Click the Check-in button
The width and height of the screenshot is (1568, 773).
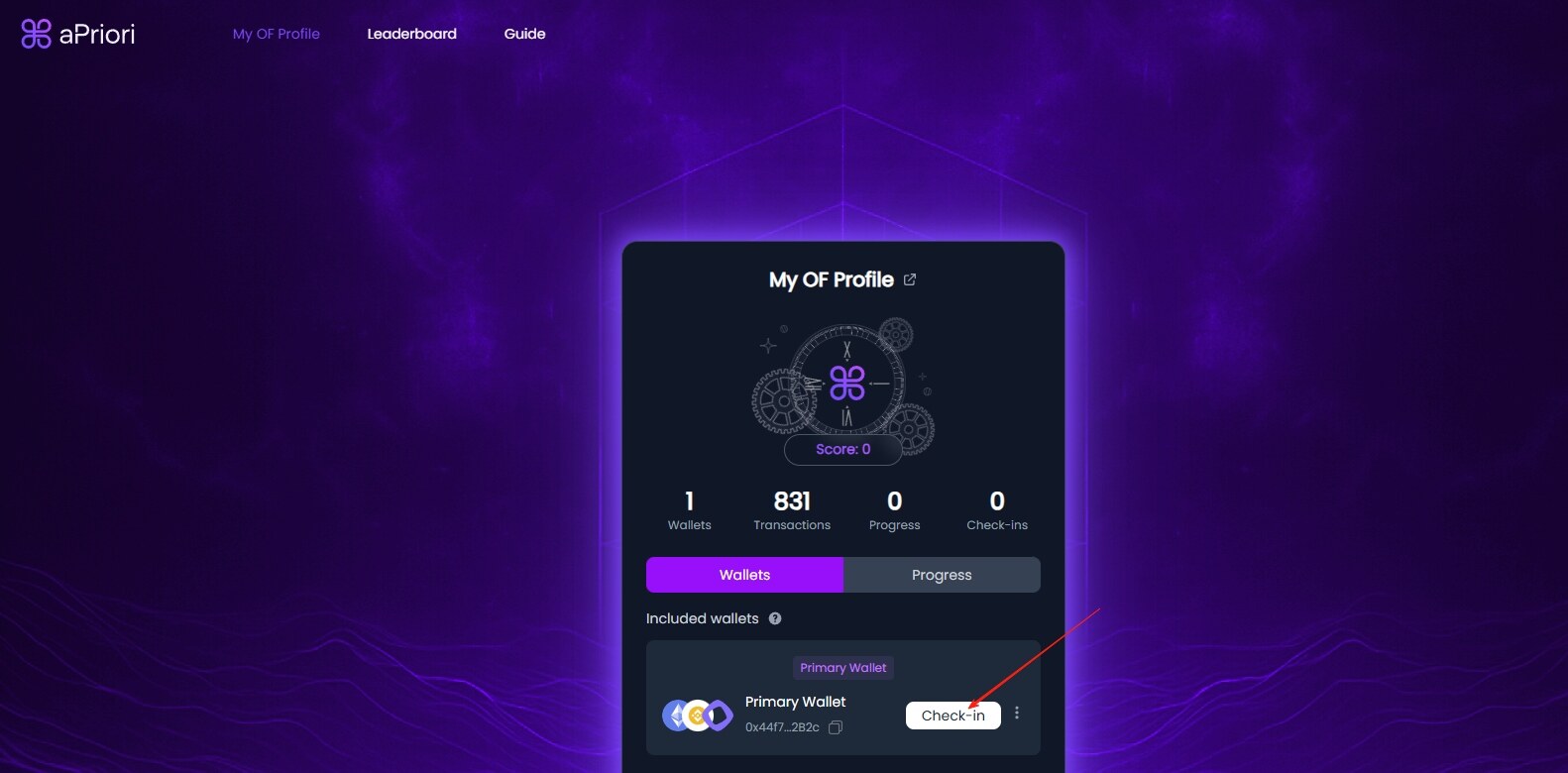click(953, 716)
